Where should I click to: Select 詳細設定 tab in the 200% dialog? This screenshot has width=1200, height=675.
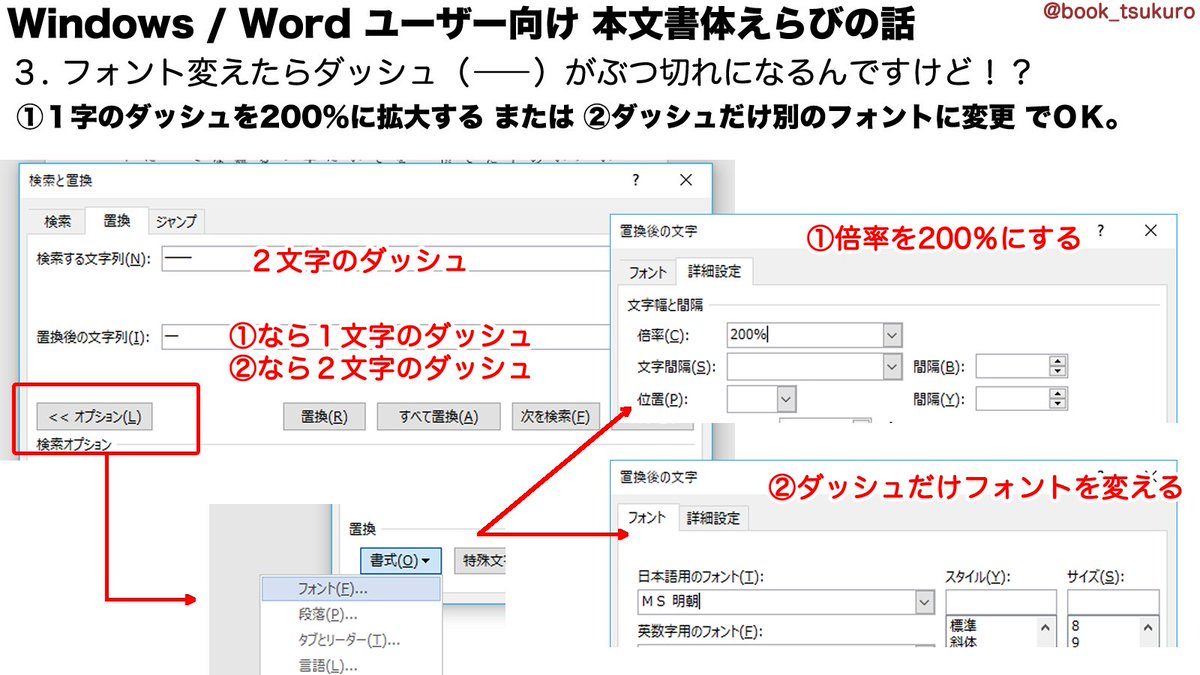[x=714, y=271]
